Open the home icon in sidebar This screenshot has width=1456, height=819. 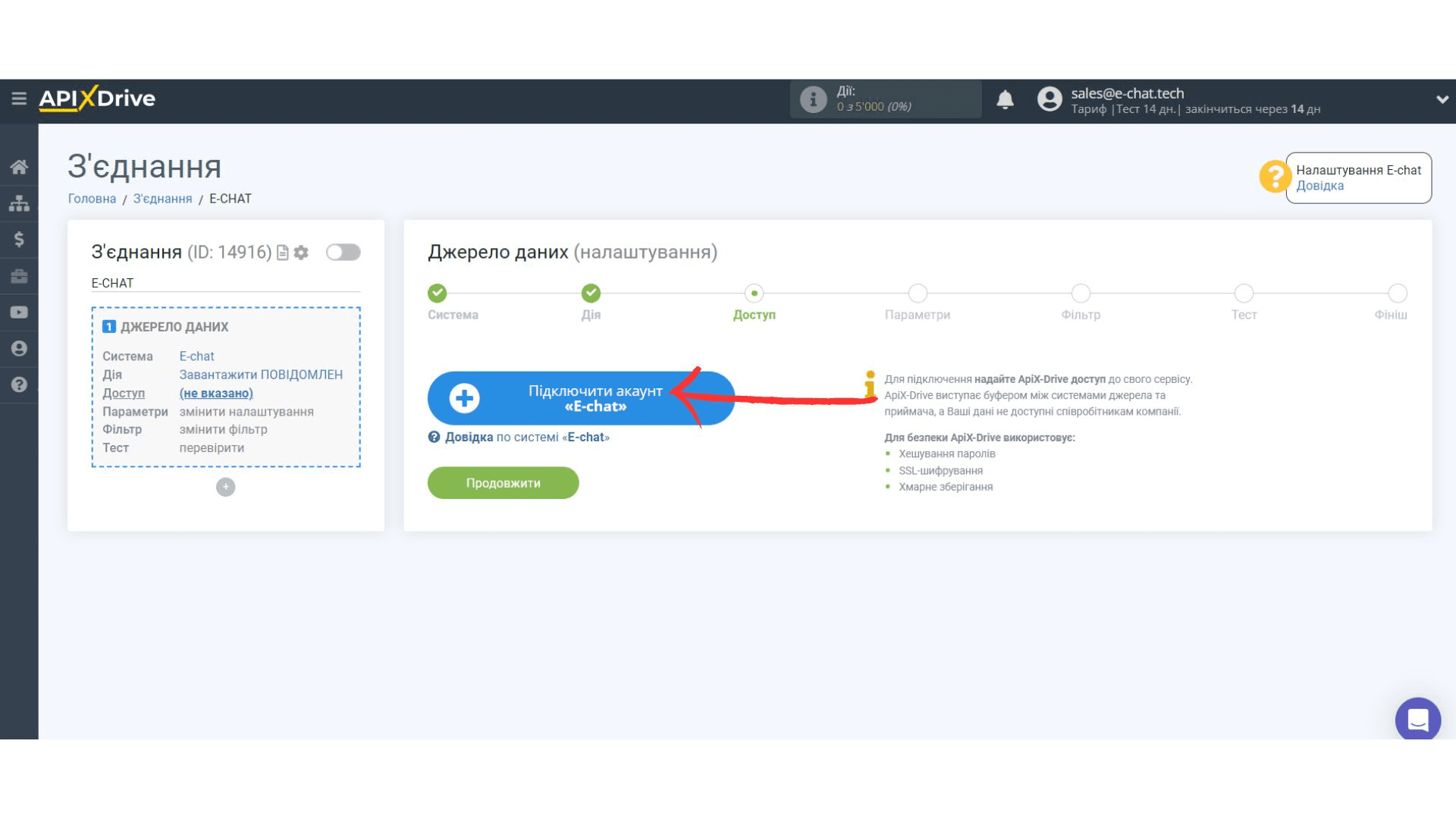pos(19,167)
